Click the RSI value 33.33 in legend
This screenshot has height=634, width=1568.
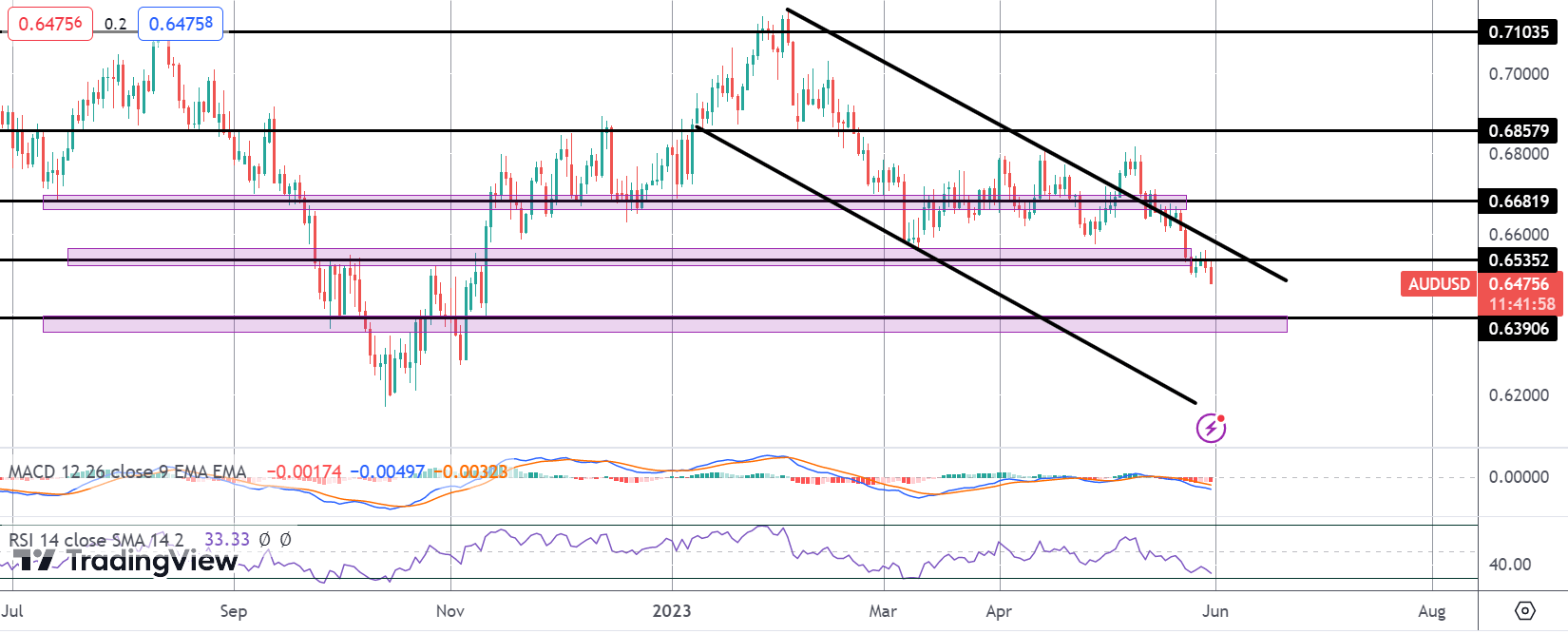[x=227, y=540]
